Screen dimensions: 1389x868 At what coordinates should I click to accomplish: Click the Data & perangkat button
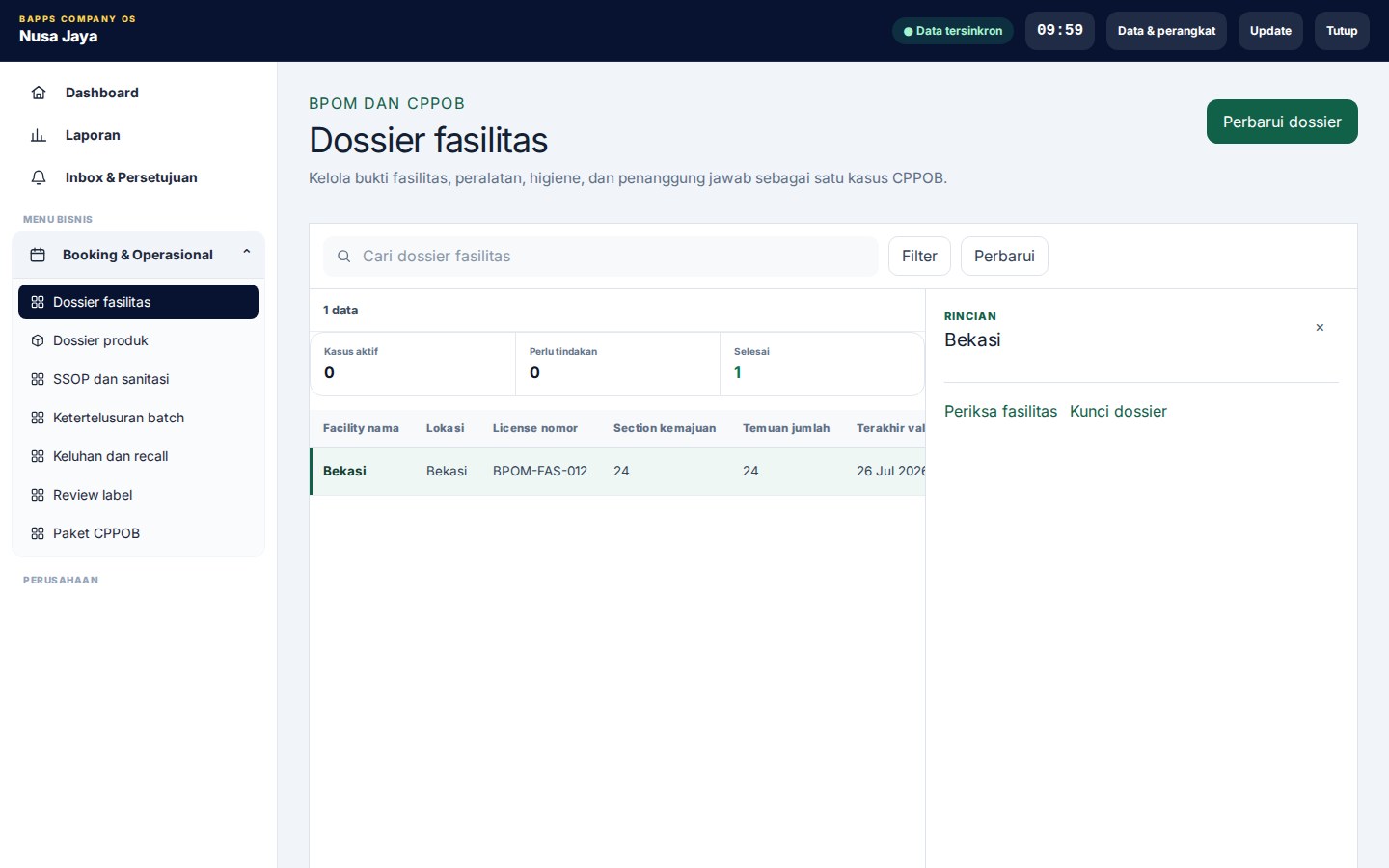pyautogui.click(x=1166, y=31)
